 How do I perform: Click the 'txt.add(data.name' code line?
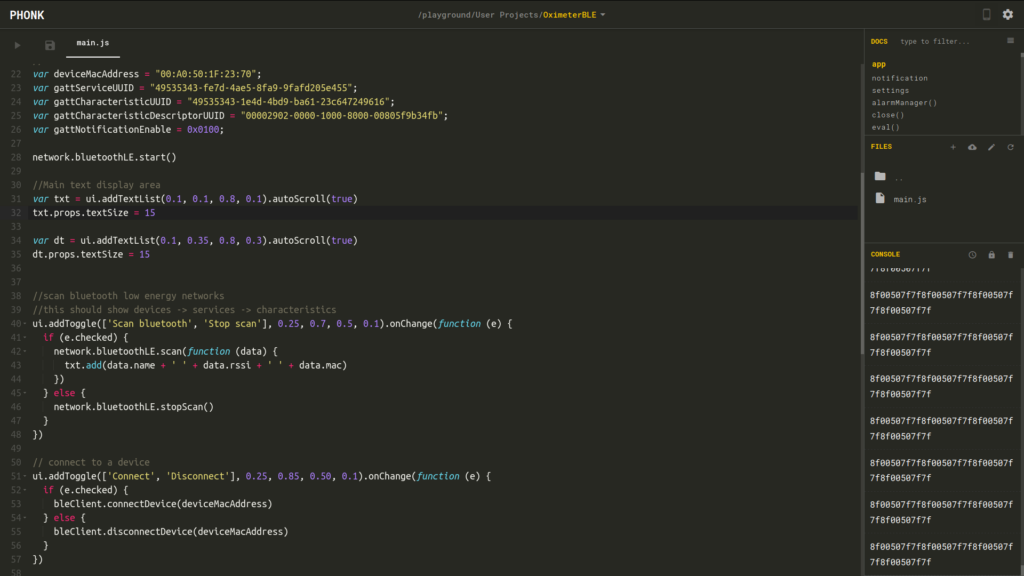click(206, 366)
